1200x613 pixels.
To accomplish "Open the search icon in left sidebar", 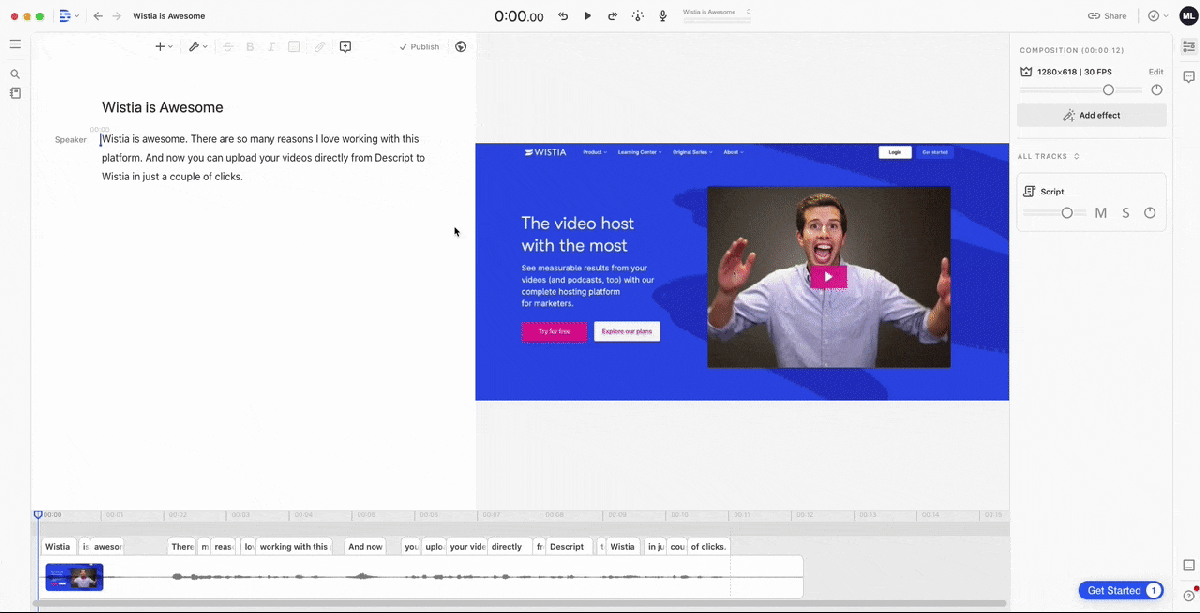I will pos(15,74).
